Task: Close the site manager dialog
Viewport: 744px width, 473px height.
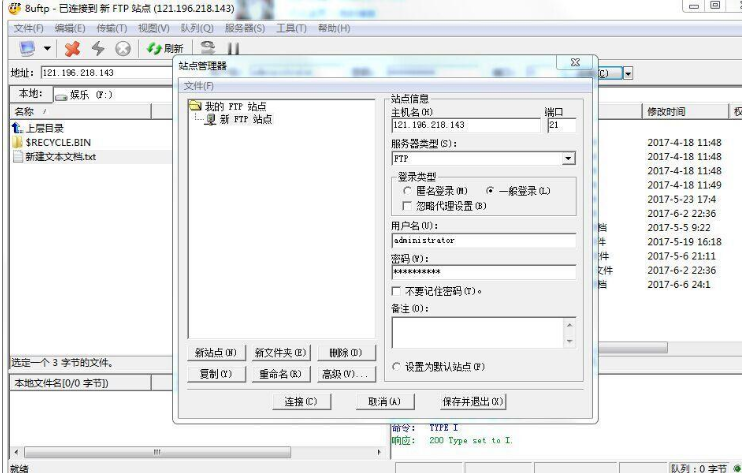Action: coord(575,62)
